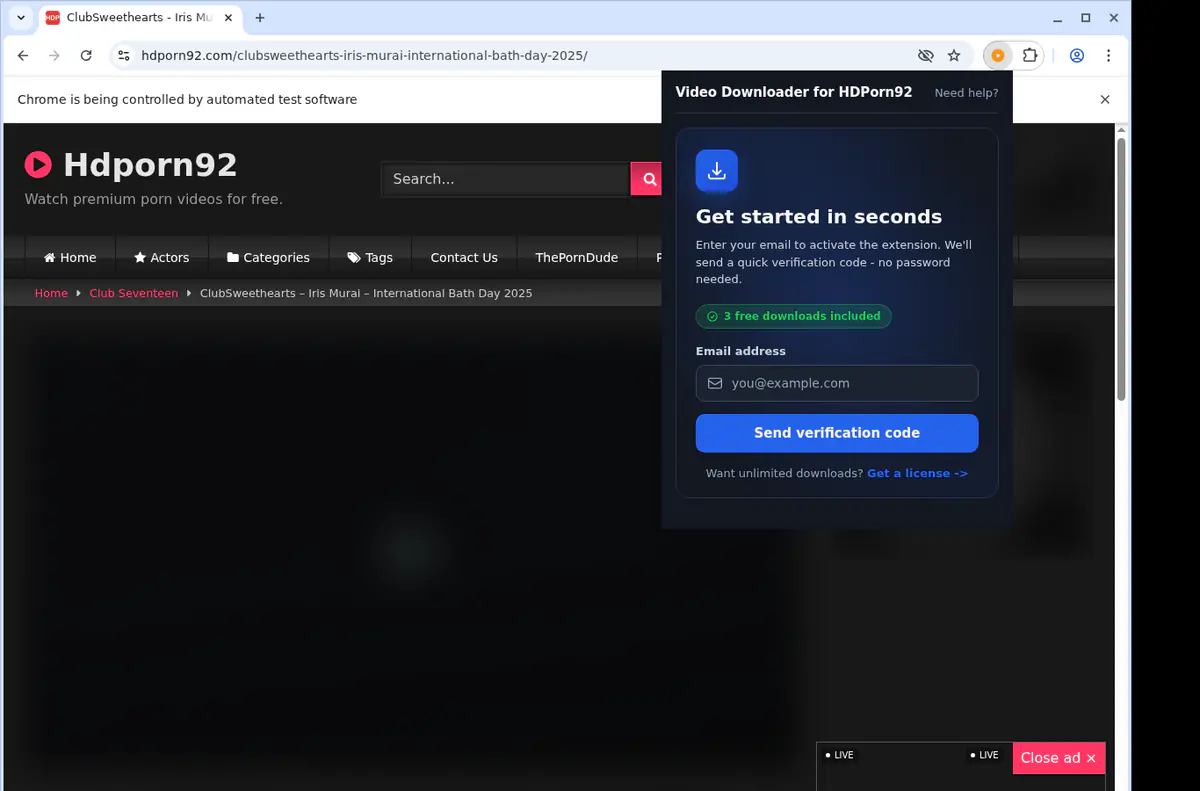Click the address bar URL
The width and height of the screenshot is (1200, 791).
[365, 56]
